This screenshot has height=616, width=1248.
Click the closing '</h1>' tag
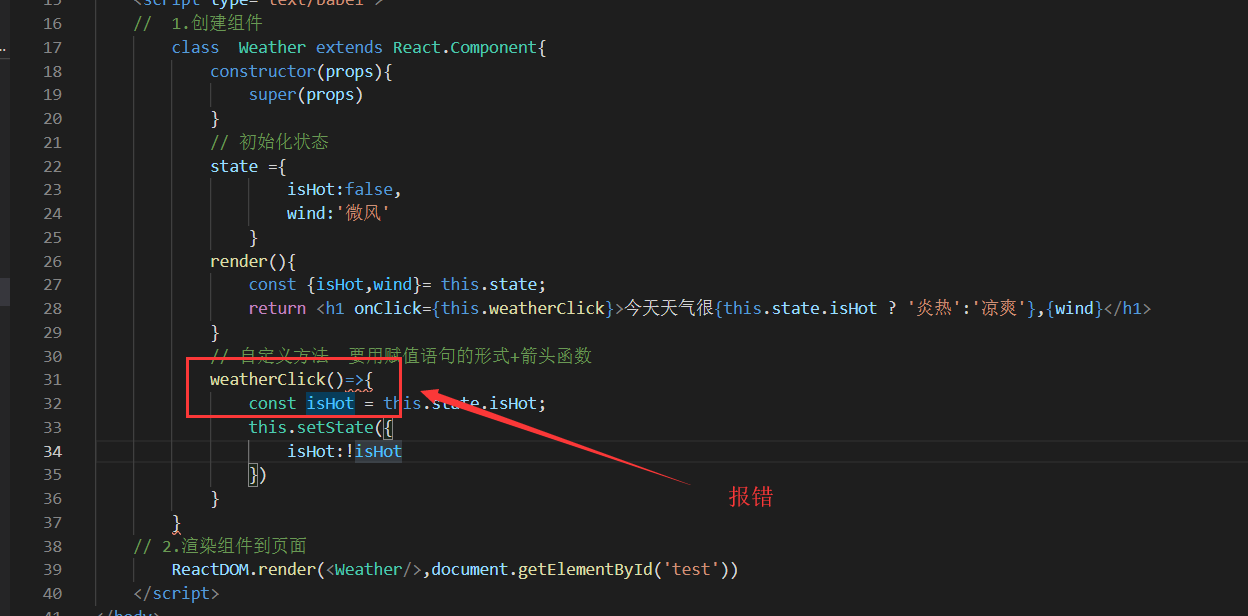pos(1127,308)
